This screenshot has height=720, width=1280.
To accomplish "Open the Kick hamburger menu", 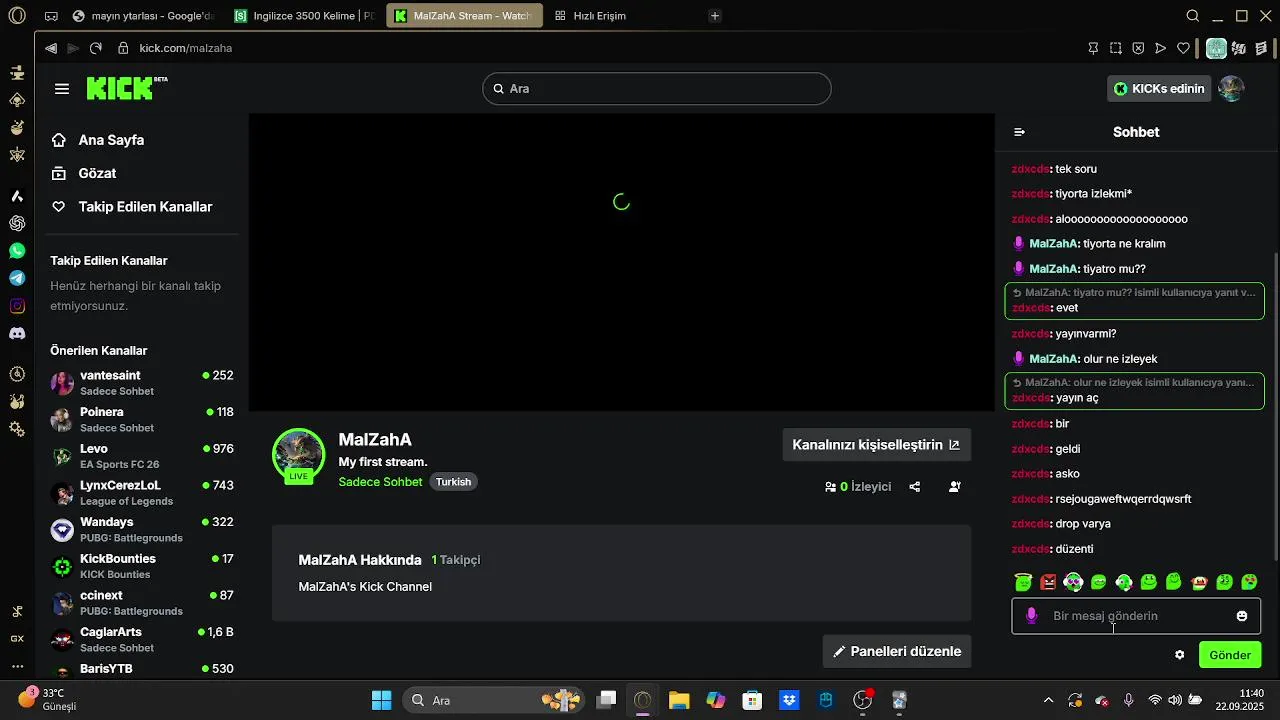I will click(x=62, y=89).
